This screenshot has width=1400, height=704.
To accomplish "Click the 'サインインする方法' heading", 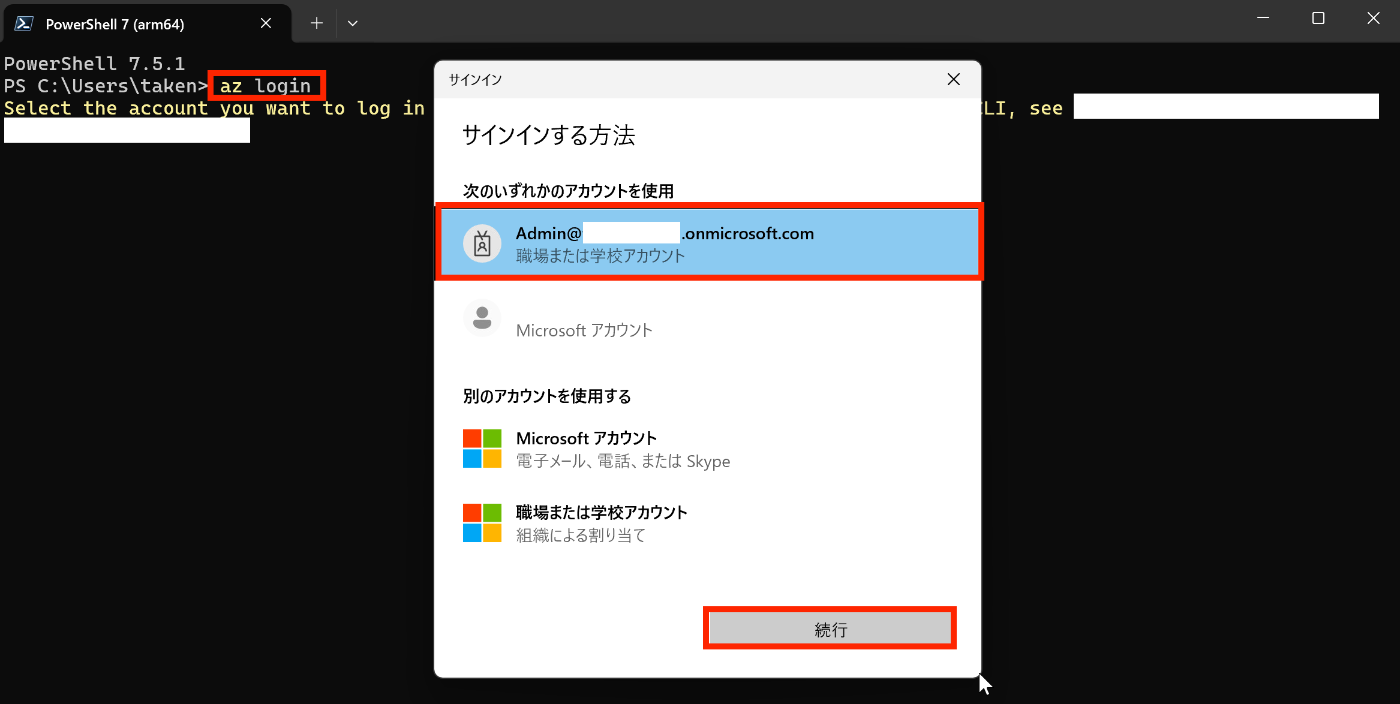I will coord(548,135).
